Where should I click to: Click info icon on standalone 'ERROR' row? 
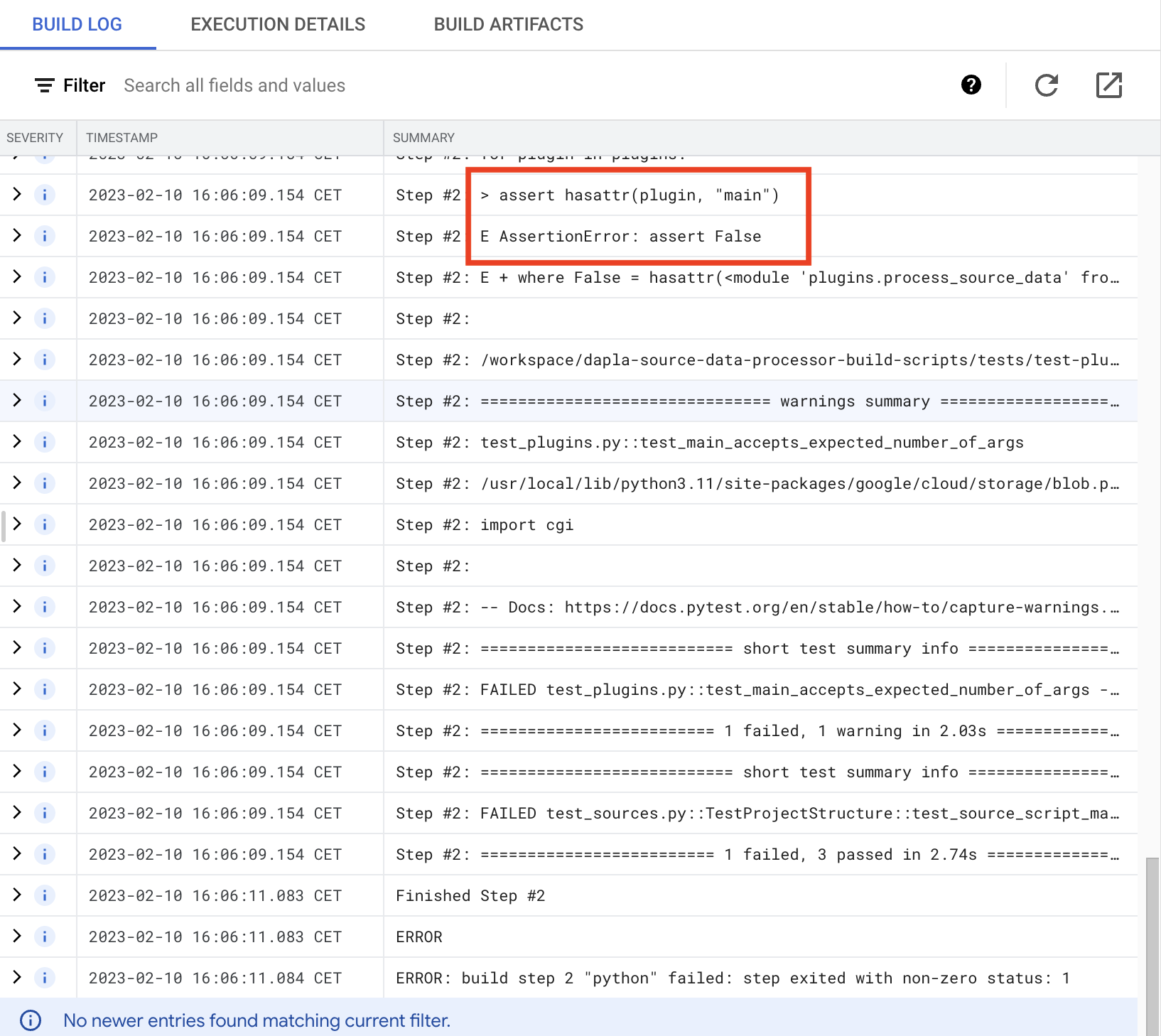[45, 937]
